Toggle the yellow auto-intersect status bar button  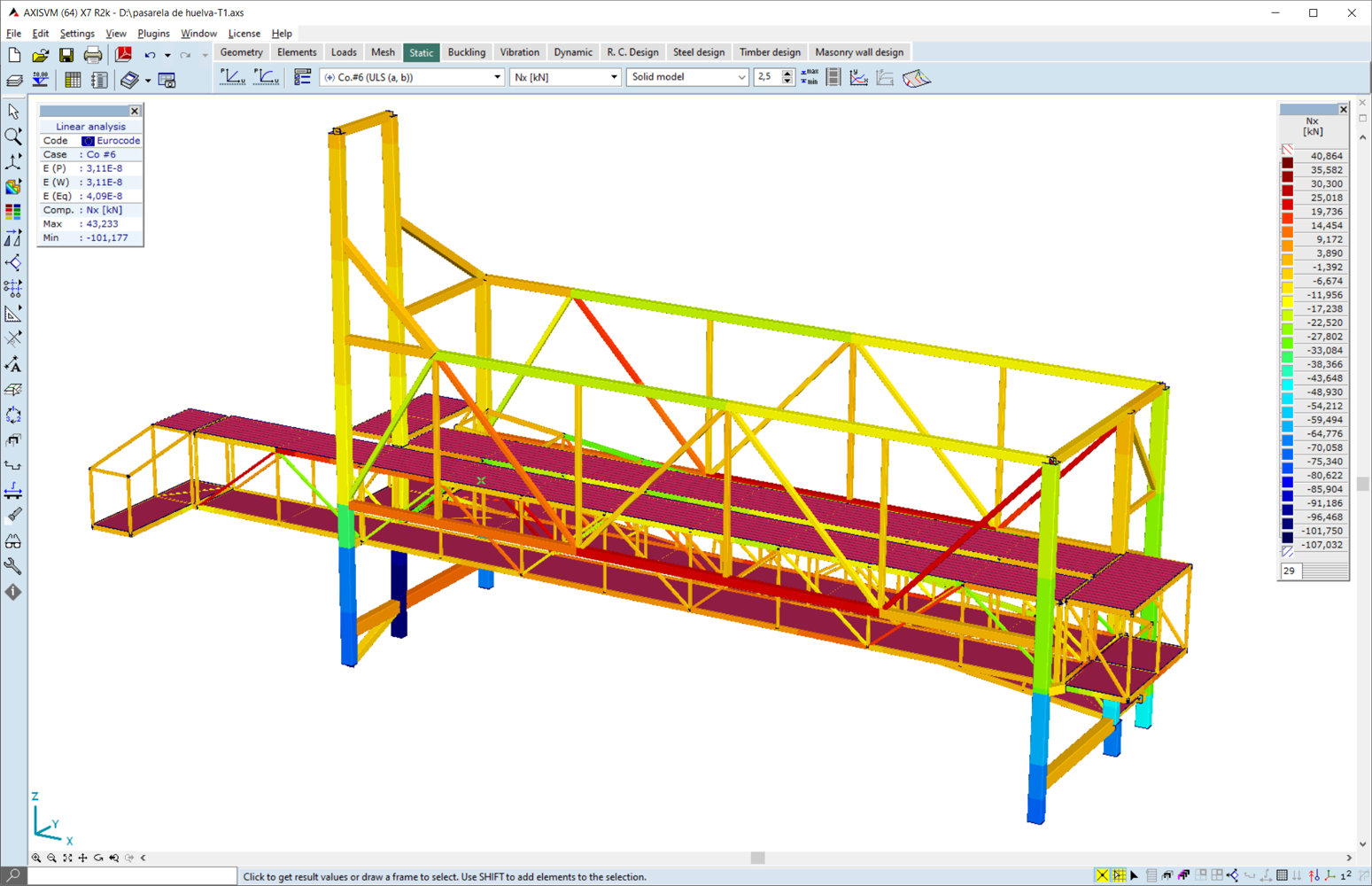1102,875
